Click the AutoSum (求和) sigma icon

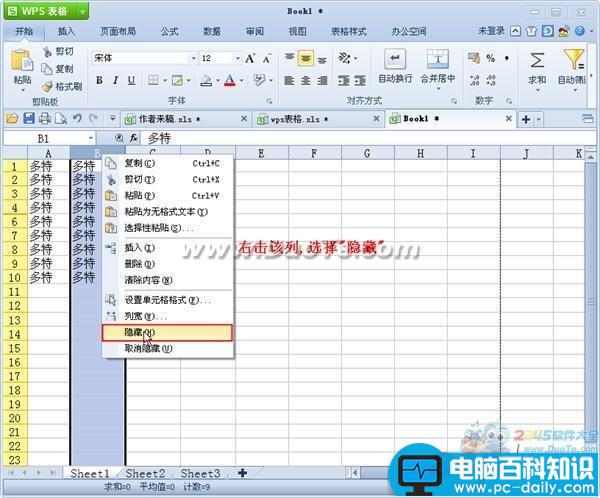[537, 60]
